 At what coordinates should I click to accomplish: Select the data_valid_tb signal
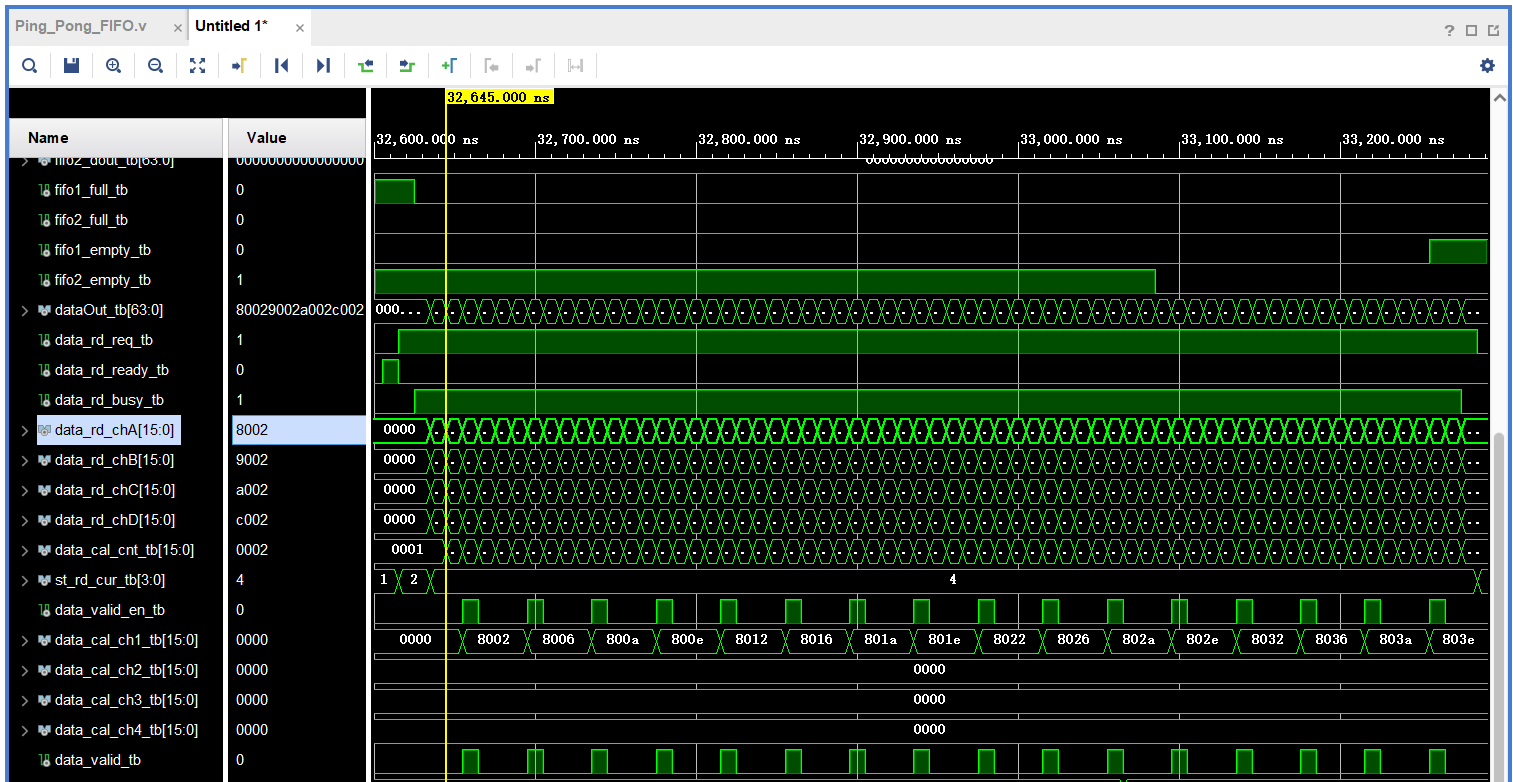pyautogui.click(x=98, y=760)
